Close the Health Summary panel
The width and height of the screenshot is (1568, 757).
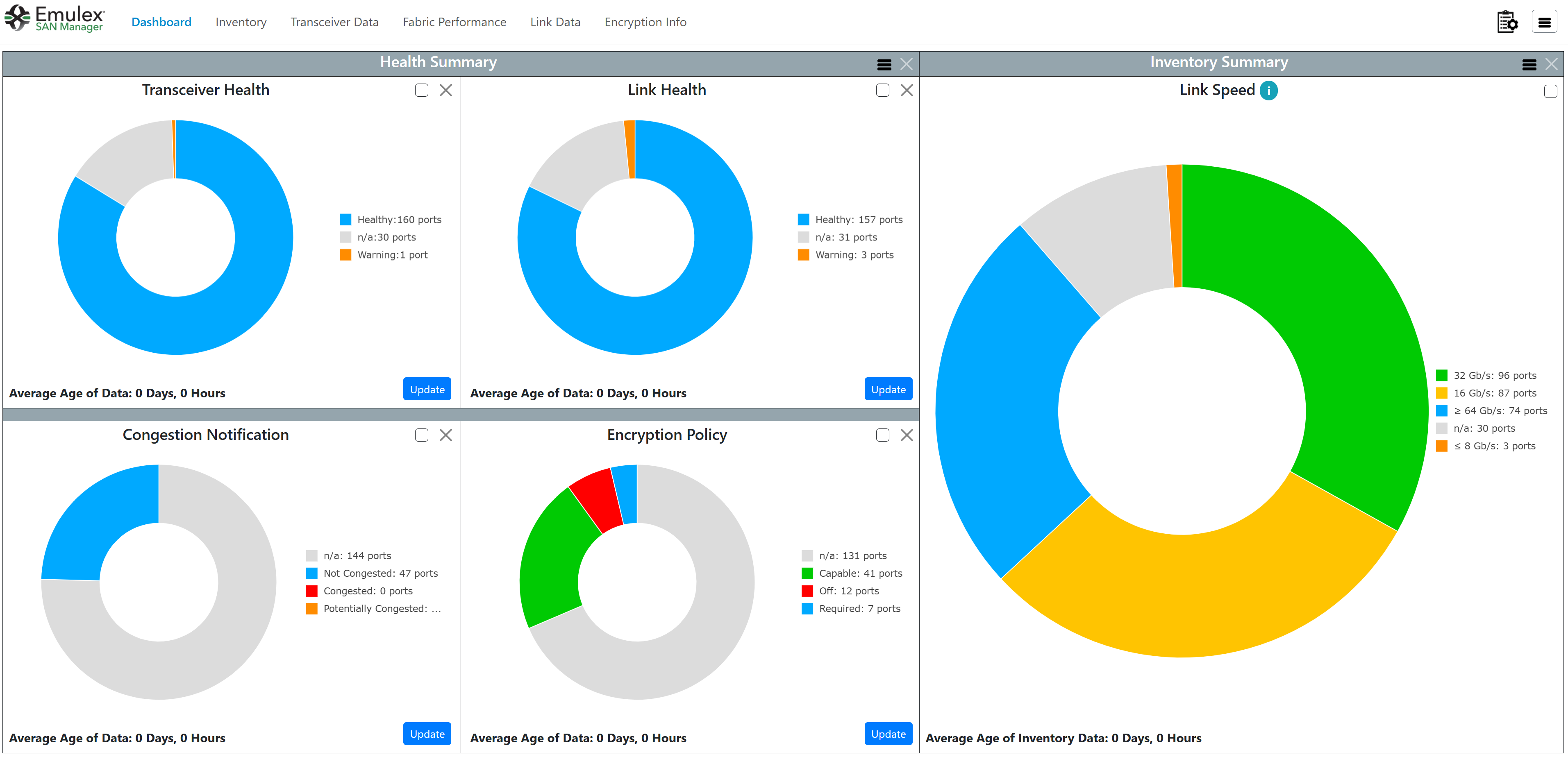point(907,64)
